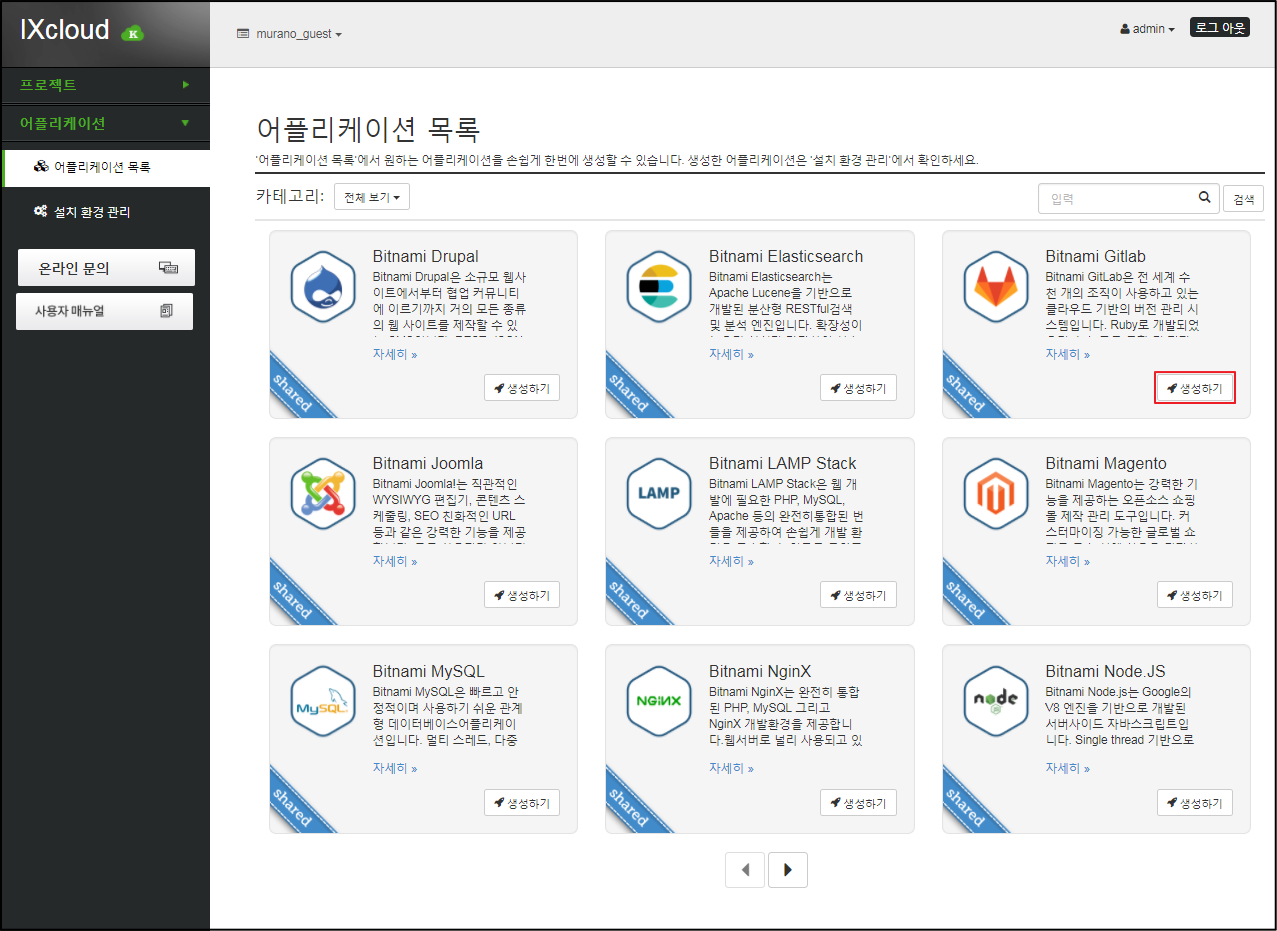This screenshot has width=1277, height=931.
Task: Go to previous page arrow
Action: [x=745, y=870]
